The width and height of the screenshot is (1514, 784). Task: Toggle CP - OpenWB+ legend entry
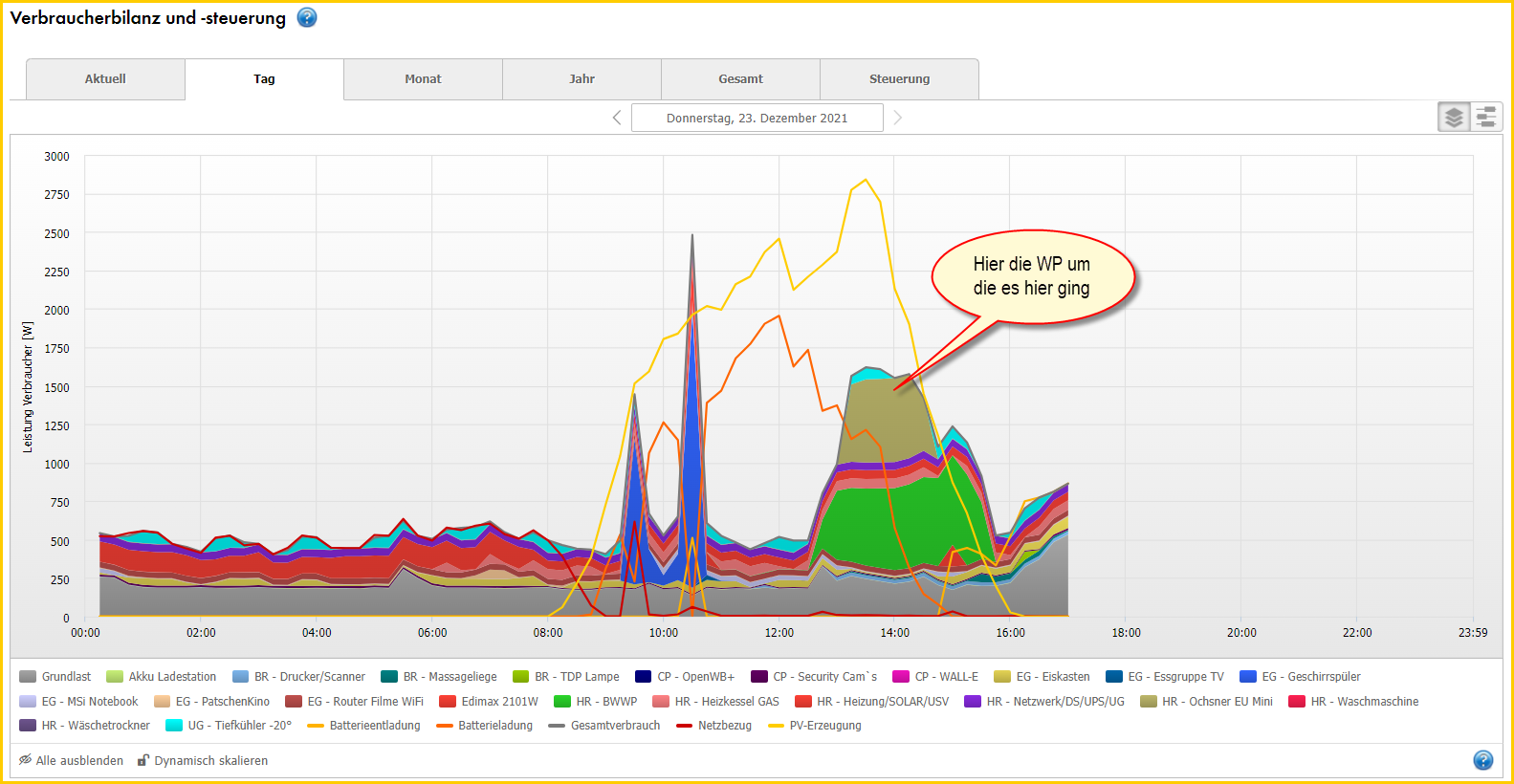[x=685, y=677]
